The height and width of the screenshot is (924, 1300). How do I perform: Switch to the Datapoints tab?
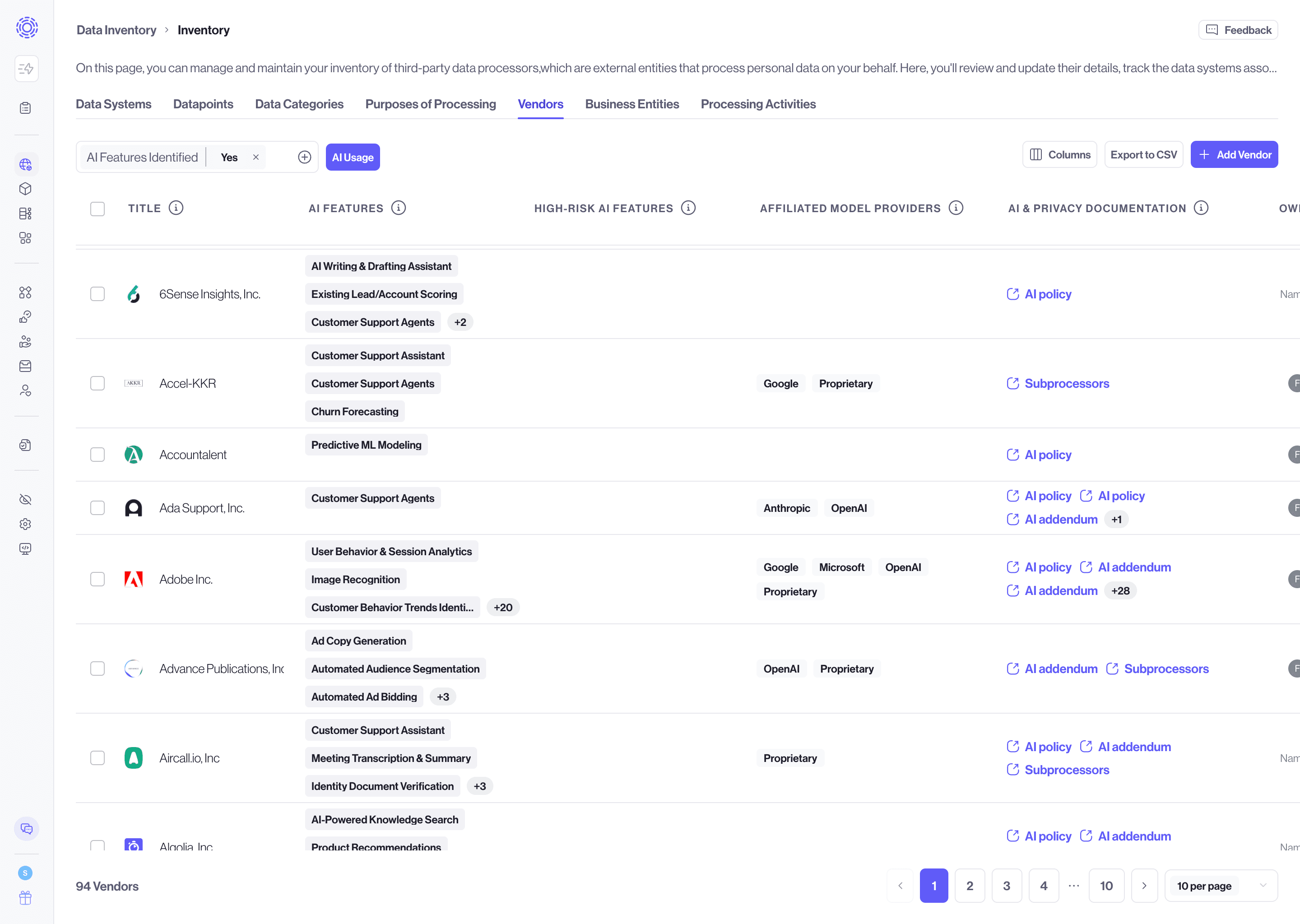pos(203,104)
